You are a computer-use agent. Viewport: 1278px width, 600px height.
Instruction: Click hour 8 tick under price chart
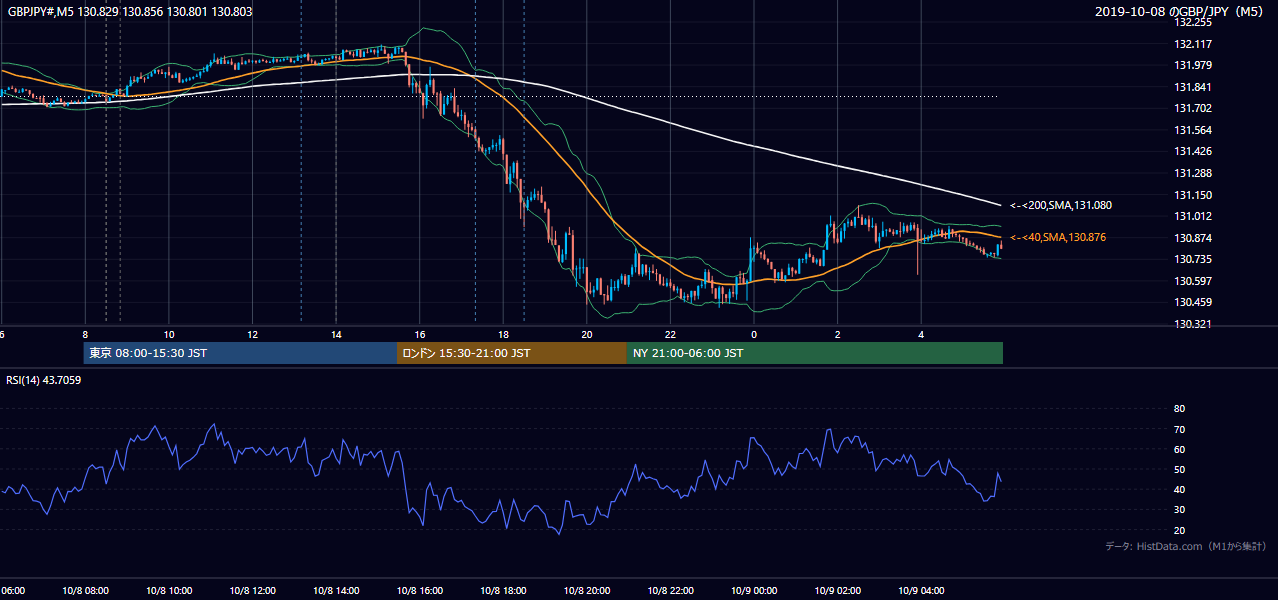coord(85,334)
